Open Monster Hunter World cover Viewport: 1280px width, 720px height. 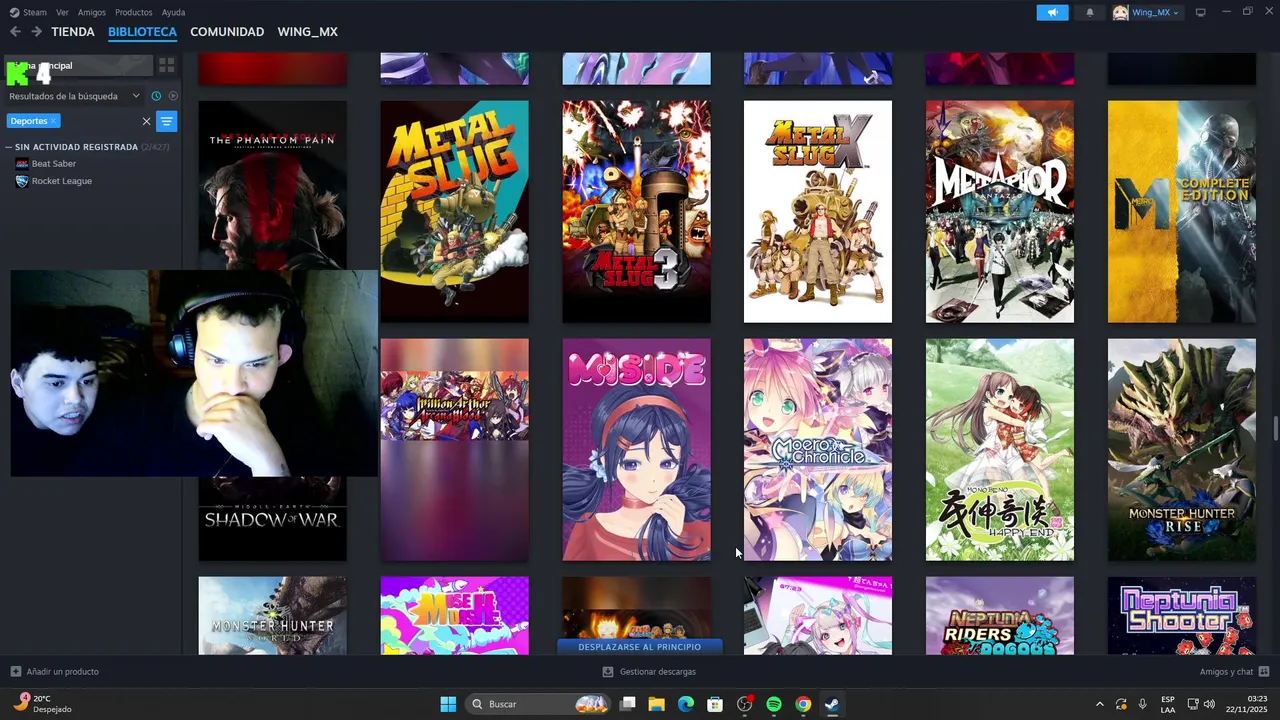(273, 616)
